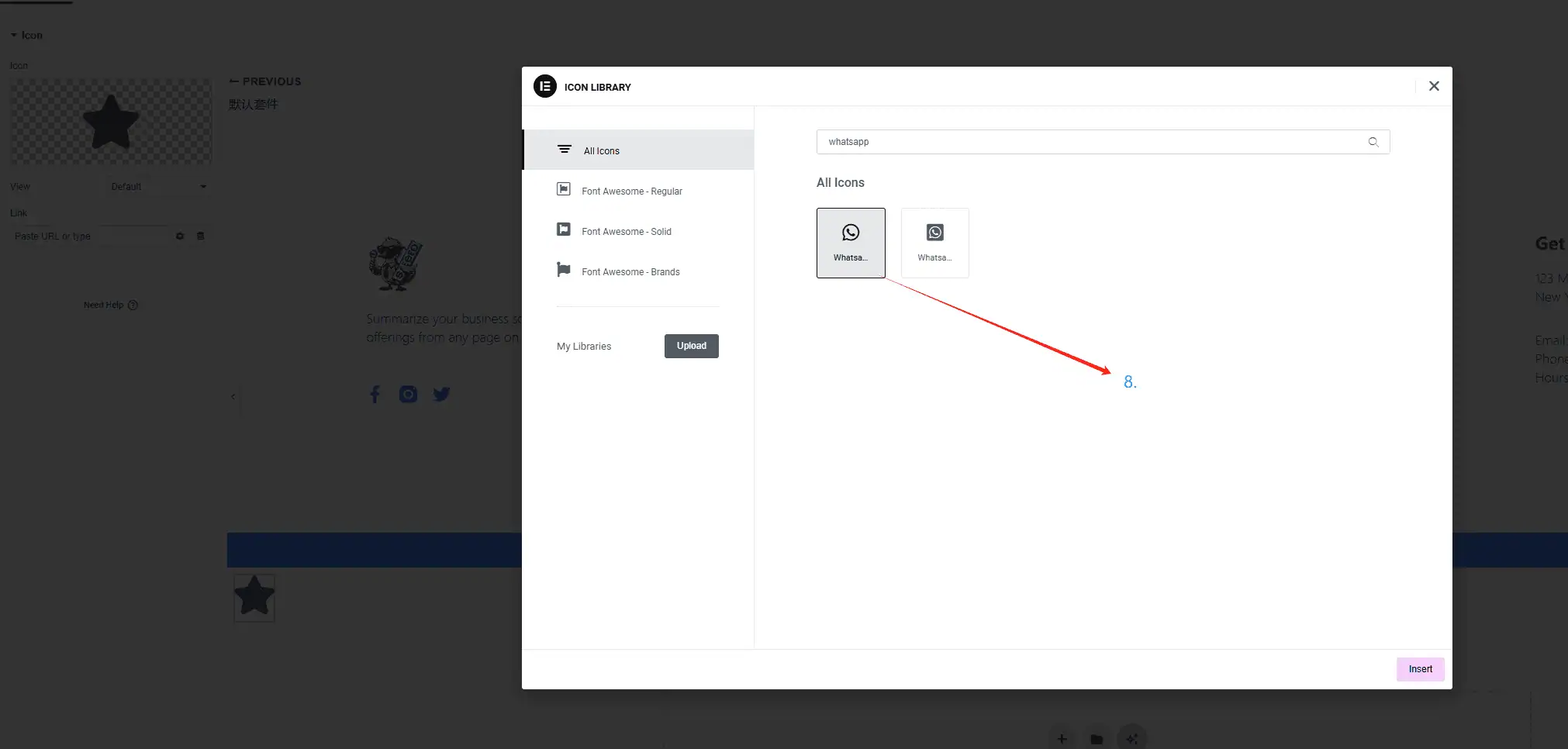Open Font Awesome - Regular library
The width and height of the screenshot is (1568, 749).
point(638,191)
